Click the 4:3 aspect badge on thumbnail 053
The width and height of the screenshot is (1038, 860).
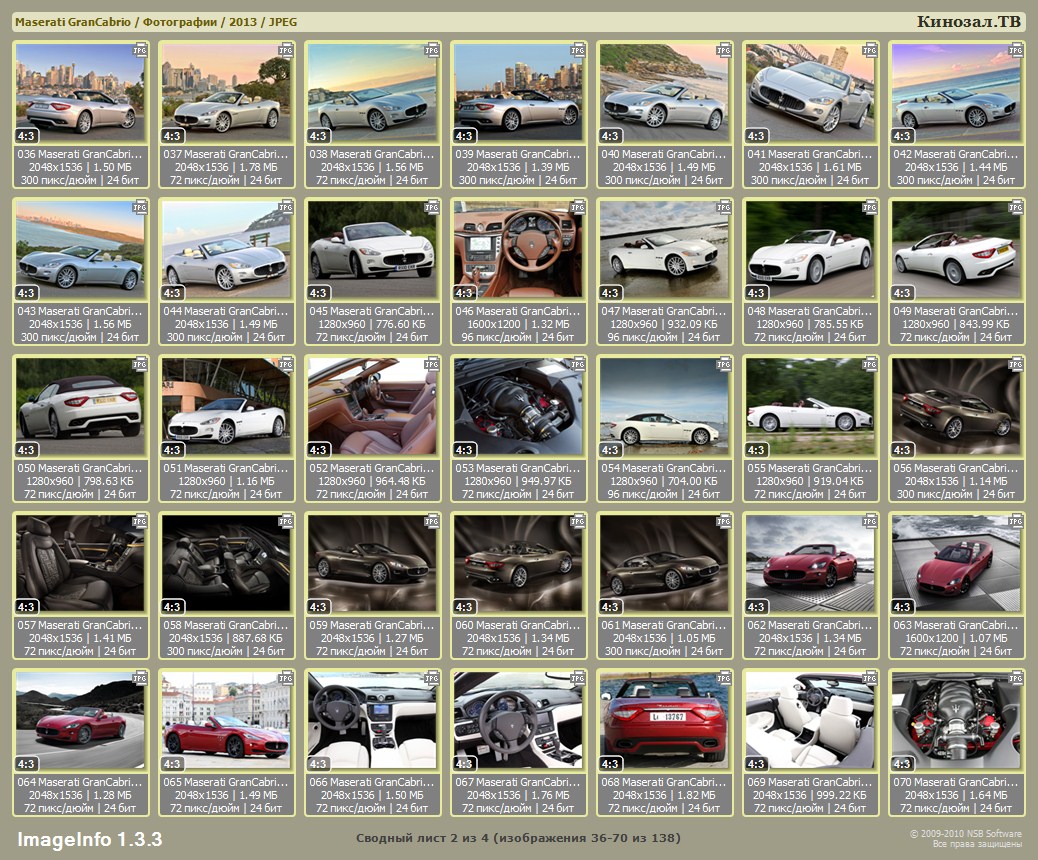point(464,450)
